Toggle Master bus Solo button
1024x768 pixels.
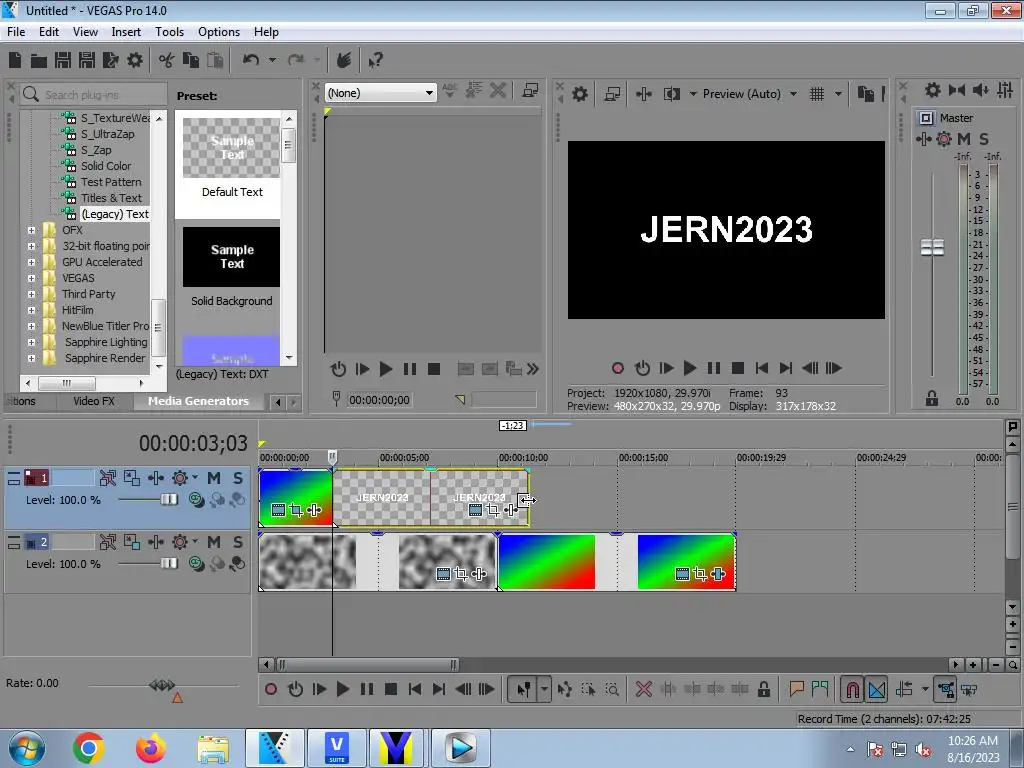point(984,138)
